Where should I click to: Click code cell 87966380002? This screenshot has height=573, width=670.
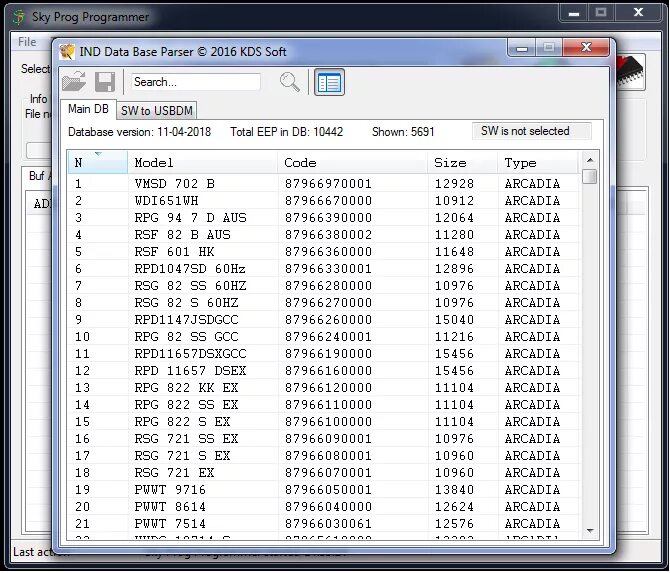pos(328,235)
